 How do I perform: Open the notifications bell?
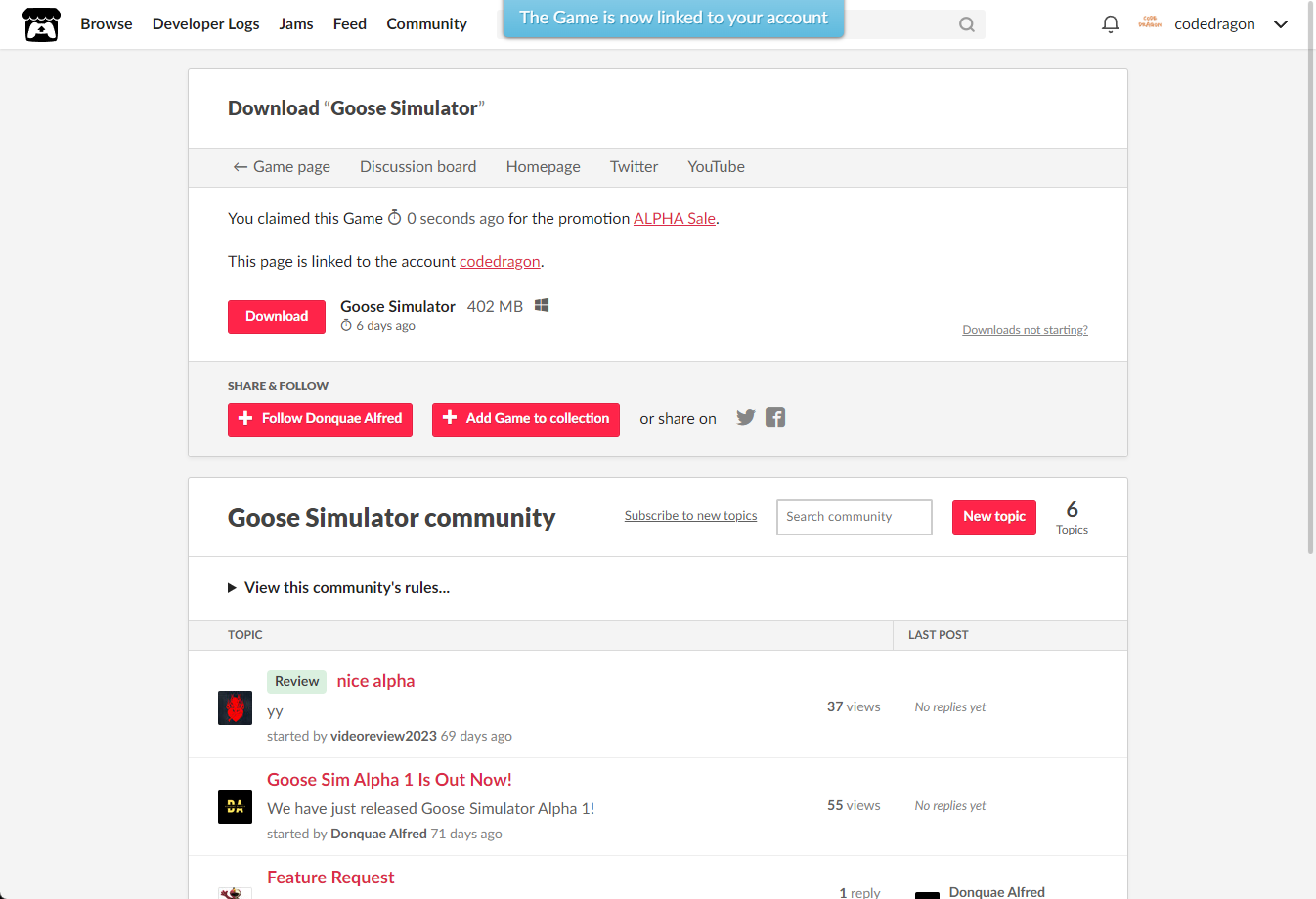tap(1111, 24)
